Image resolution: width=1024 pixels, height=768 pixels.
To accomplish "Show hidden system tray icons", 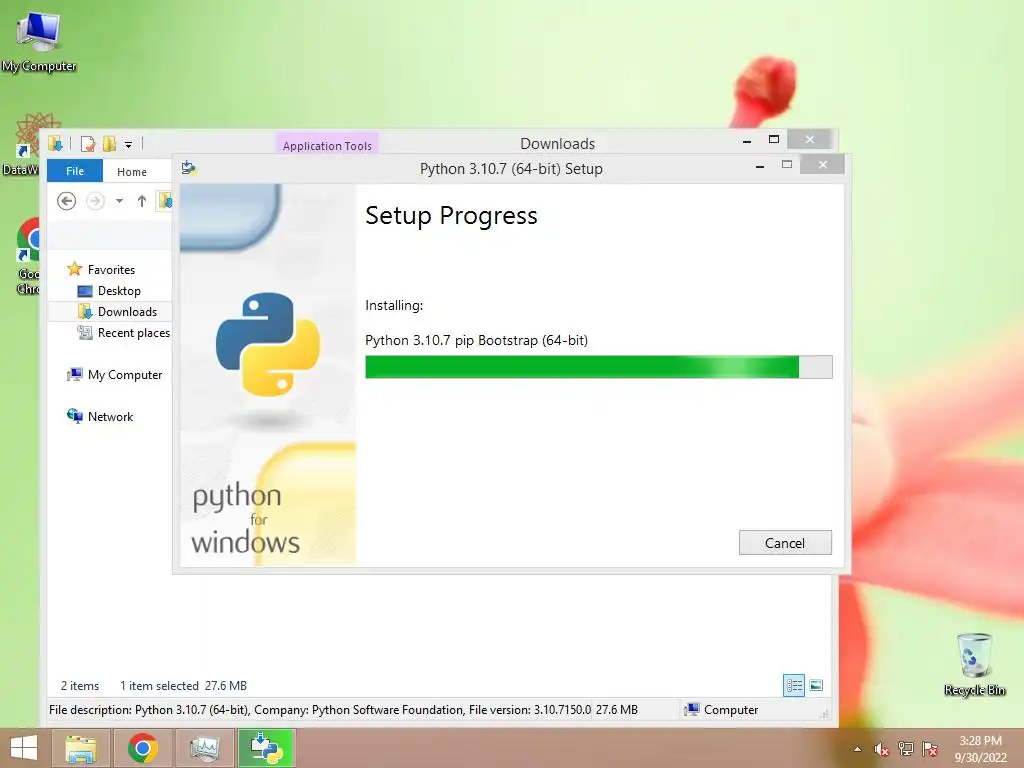I will [857, 749].
